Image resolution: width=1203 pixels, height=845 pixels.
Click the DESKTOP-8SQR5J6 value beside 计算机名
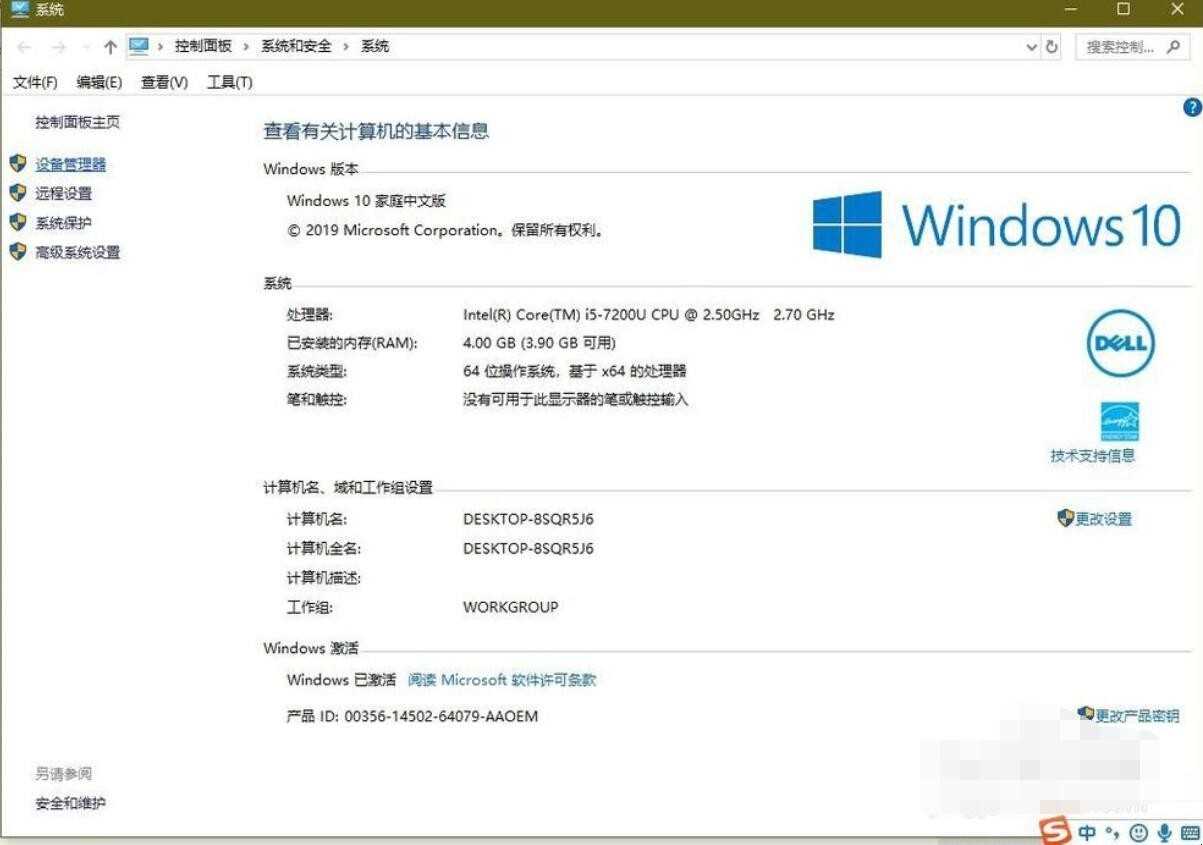[x=528, y=519]
